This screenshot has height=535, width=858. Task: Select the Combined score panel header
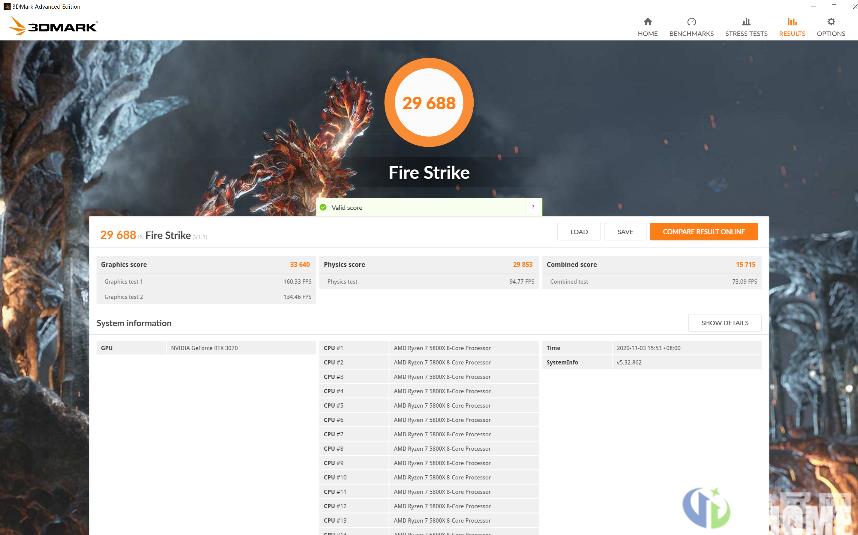[x=651, y=265]
